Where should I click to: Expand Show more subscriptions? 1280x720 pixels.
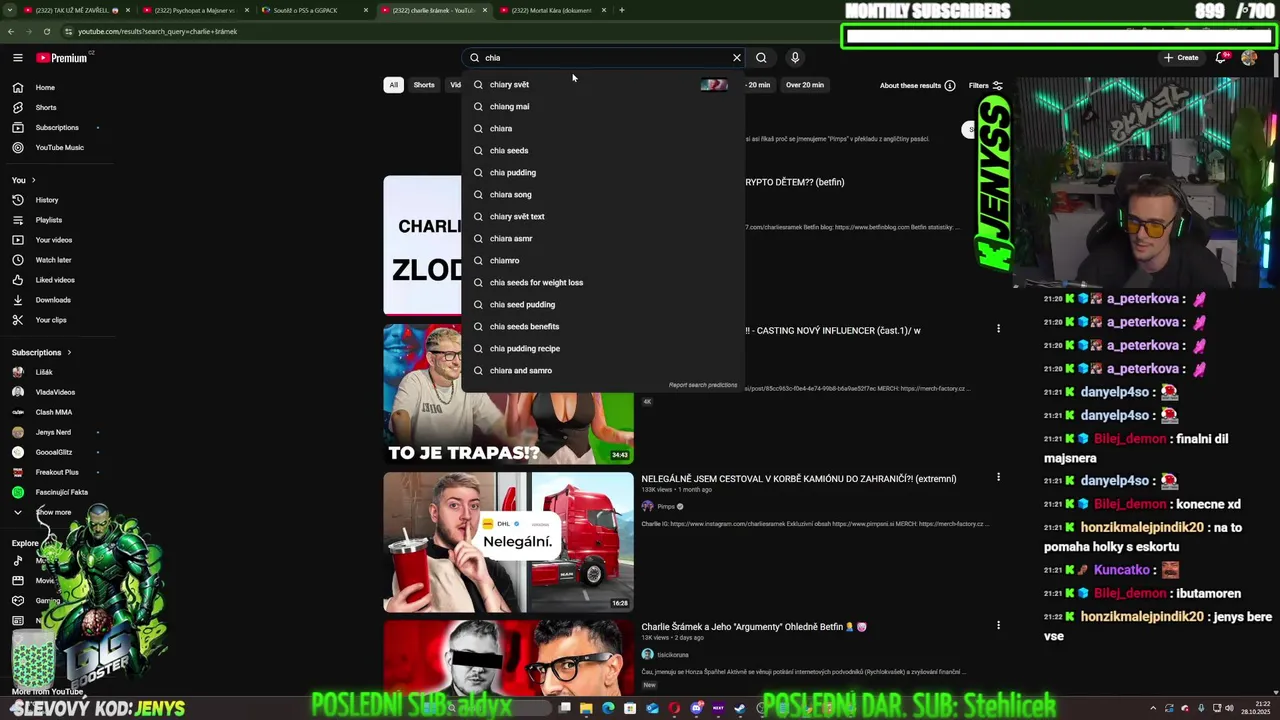click(55, 512)
